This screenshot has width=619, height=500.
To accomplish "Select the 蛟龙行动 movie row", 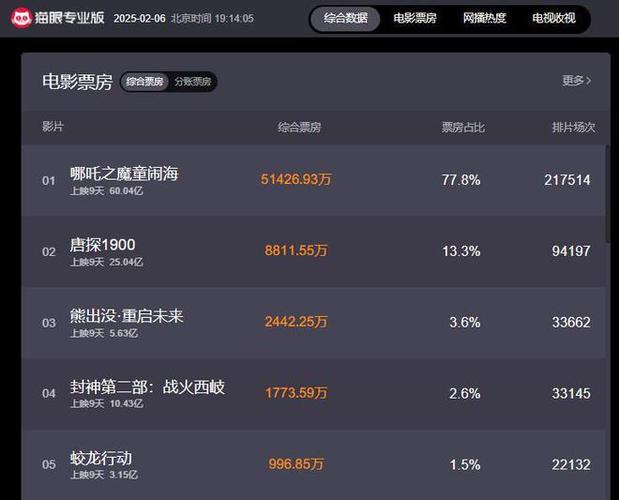I will pyautogui.click(x=101, y=458).
